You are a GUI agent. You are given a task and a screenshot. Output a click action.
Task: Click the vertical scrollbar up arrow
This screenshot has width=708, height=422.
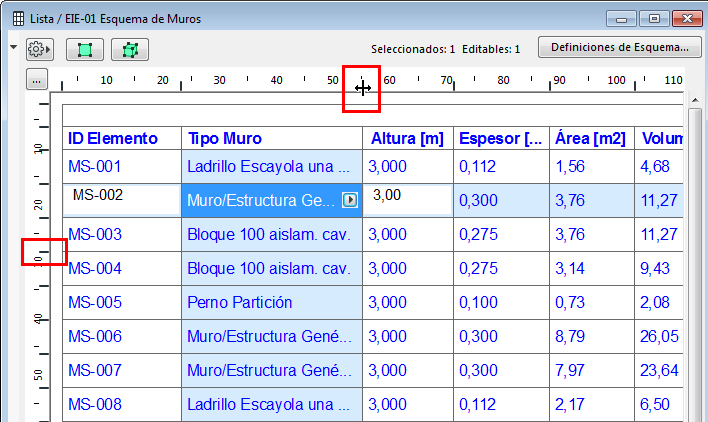pos(695,100)
